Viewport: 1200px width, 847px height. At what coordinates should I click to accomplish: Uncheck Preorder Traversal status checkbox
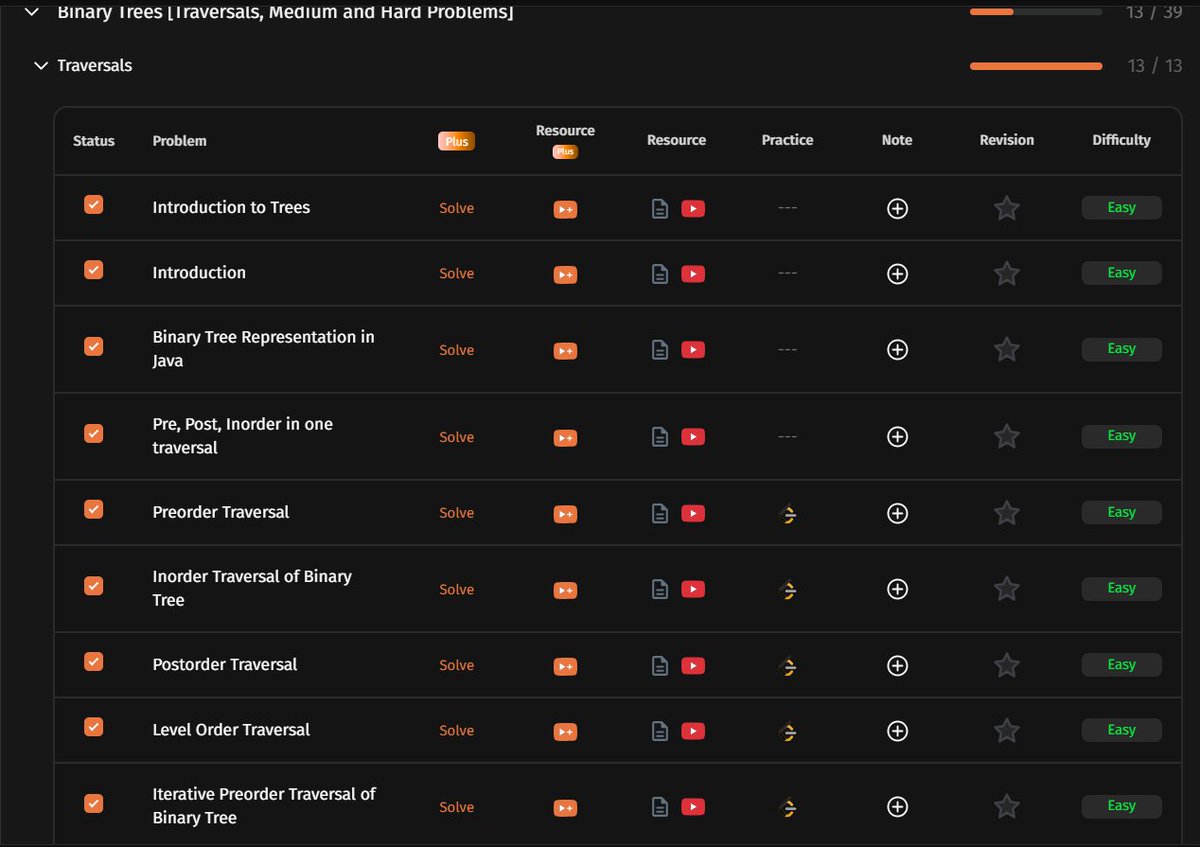93,509
